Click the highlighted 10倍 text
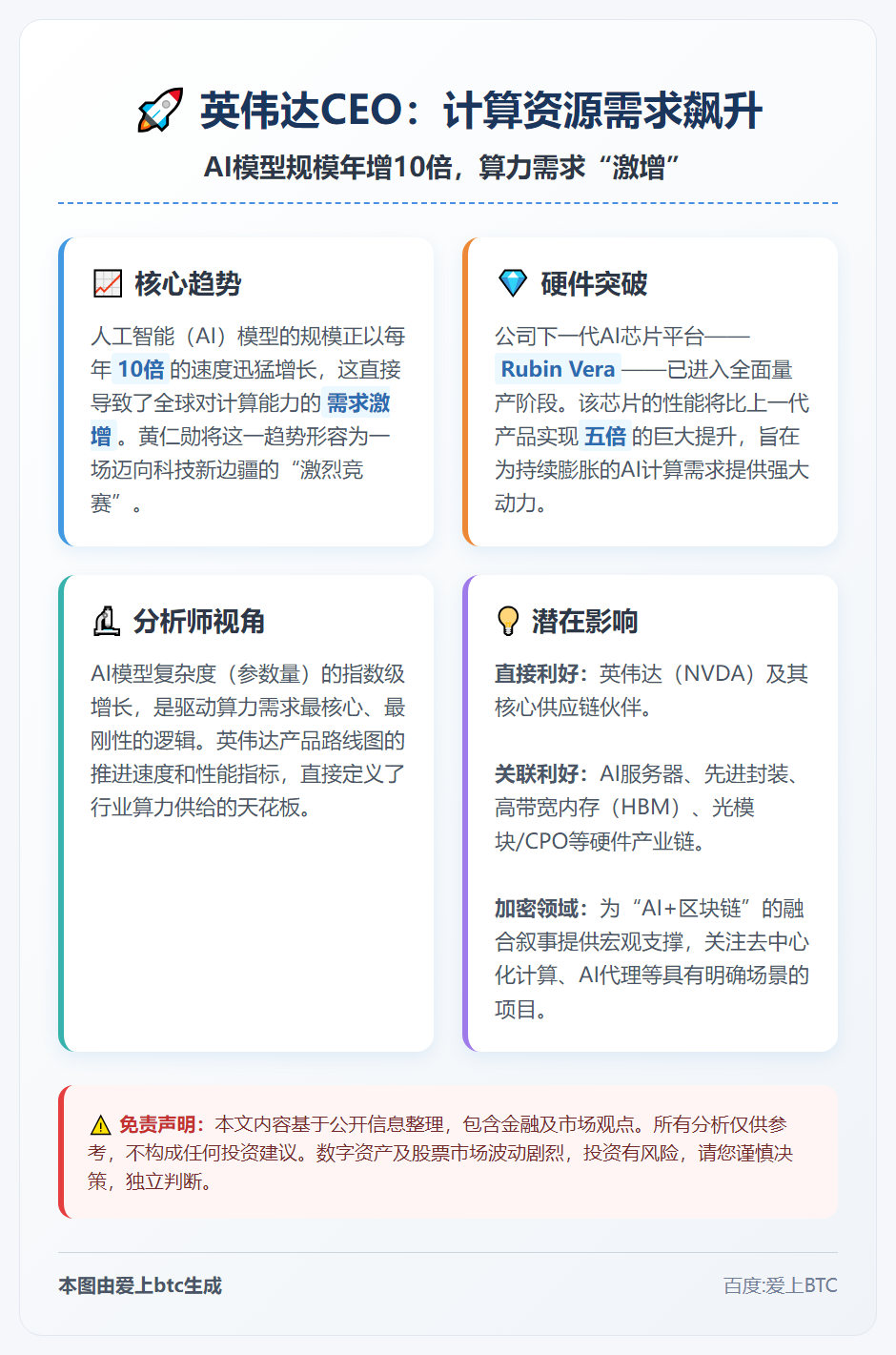The height and width of the screenshot is (1355, 896). pyautogui.click(x=141, y=370)
